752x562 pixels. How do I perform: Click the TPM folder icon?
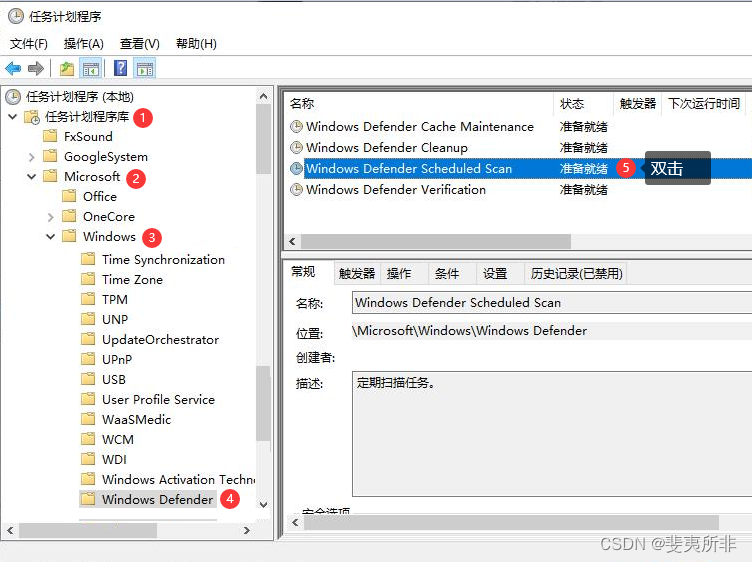pyautogui.click(x=88, y=299)
